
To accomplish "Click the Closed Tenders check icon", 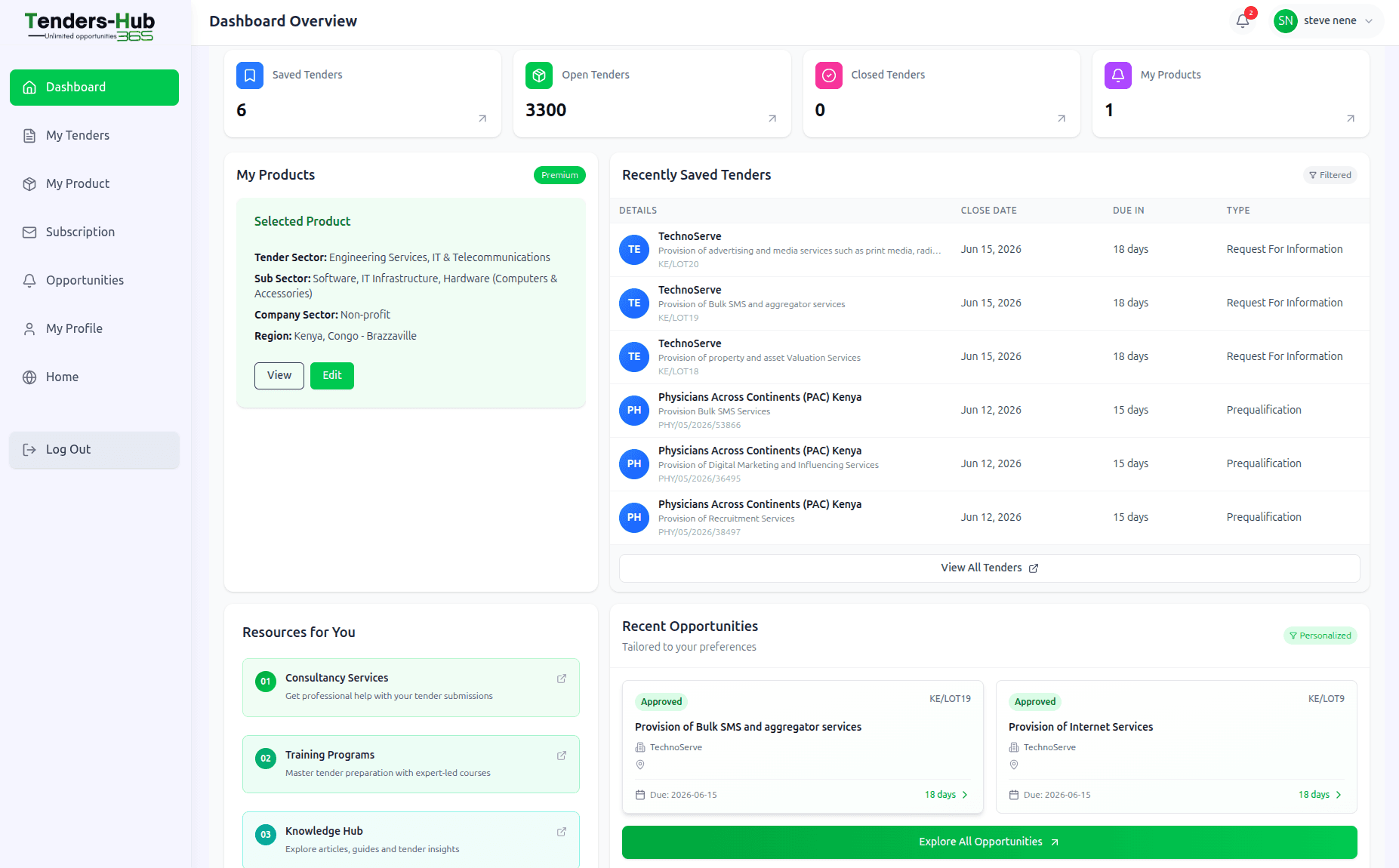I will coord(829,75).
